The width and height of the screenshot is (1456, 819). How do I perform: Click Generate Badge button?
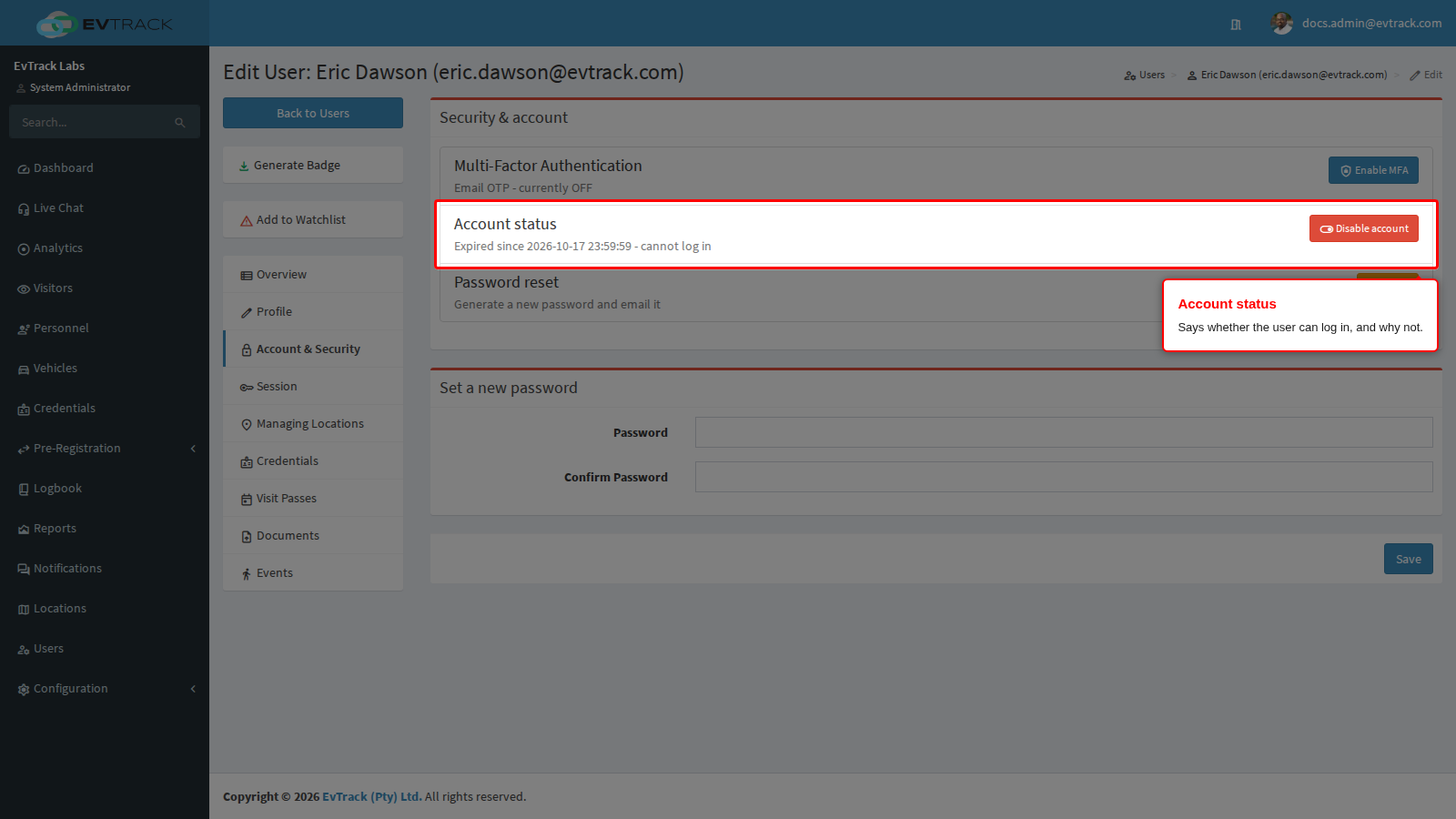313,166
